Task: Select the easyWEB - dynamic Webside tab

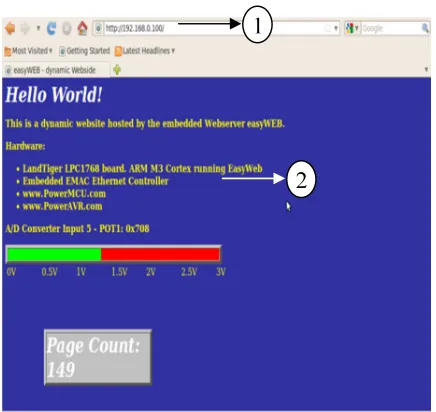Action: [x=56, y=70]
